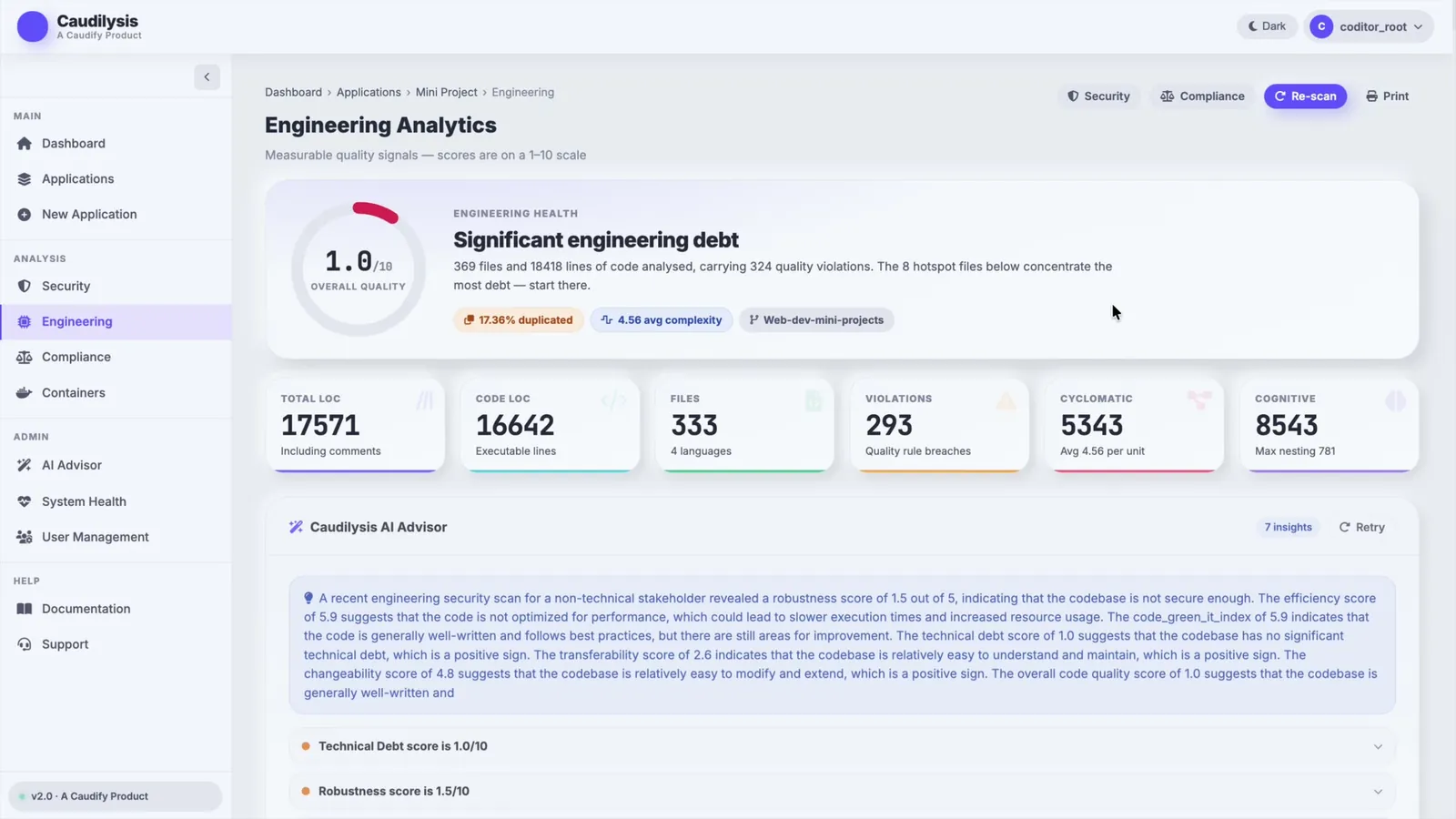1456x819 pixels.
Task: Click the Documentation book icon
Action: point(25,609)
